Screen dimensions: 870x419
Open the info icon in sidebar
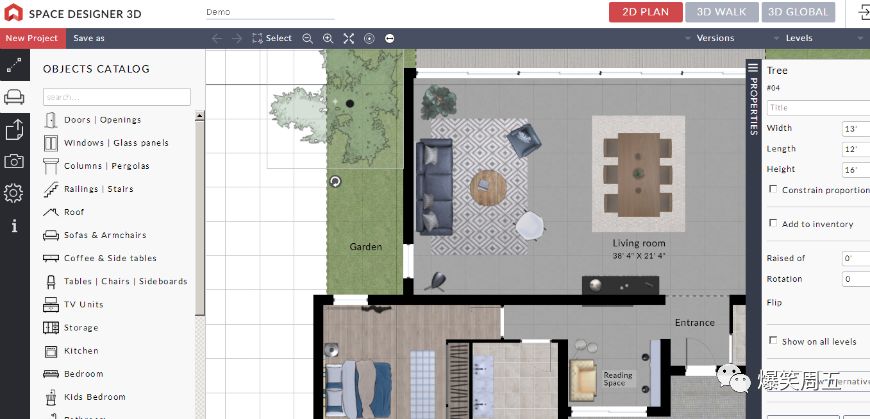pos(14,225)
